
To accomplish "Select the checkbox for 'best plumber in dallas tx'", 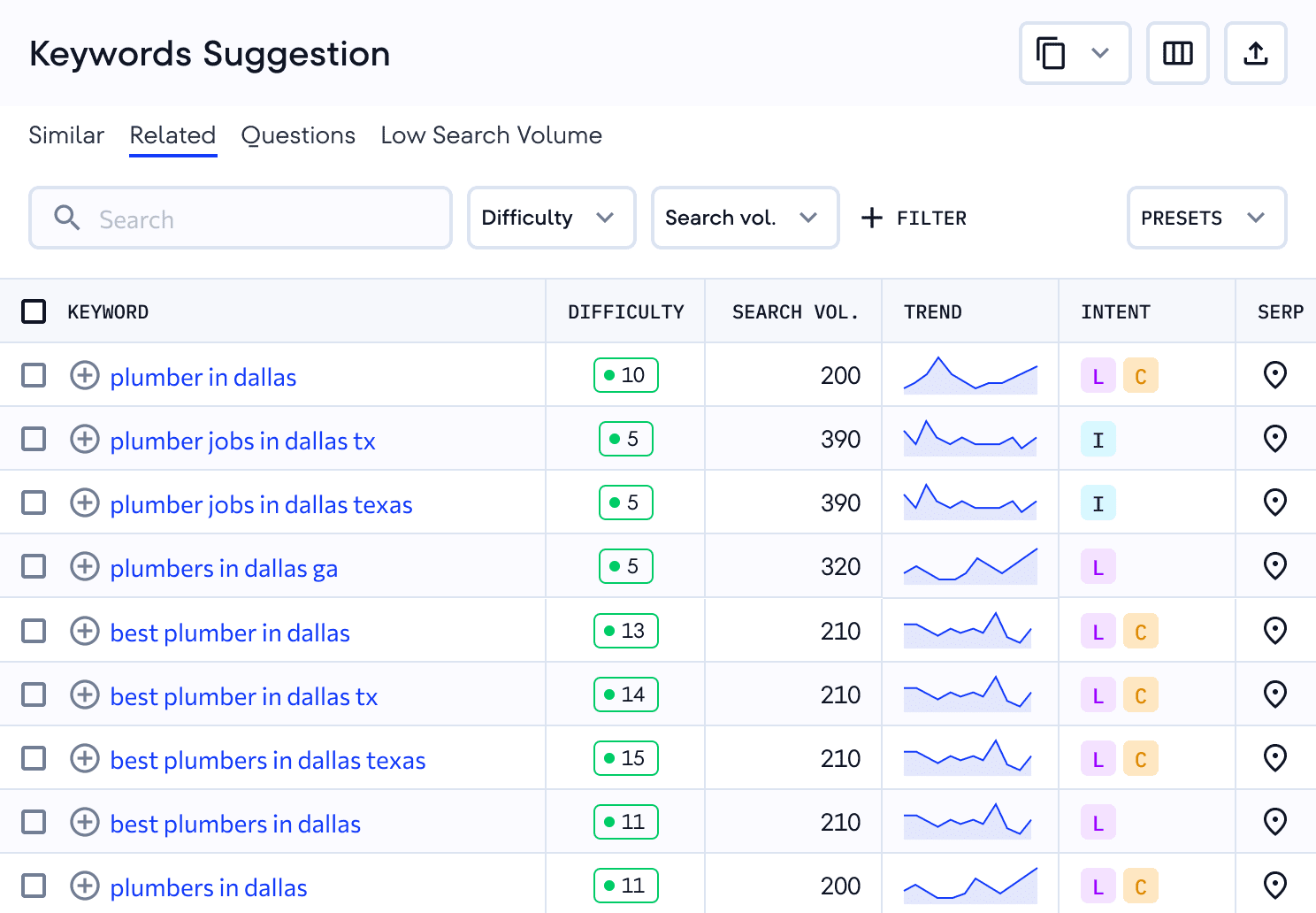I will click(34, 695).
